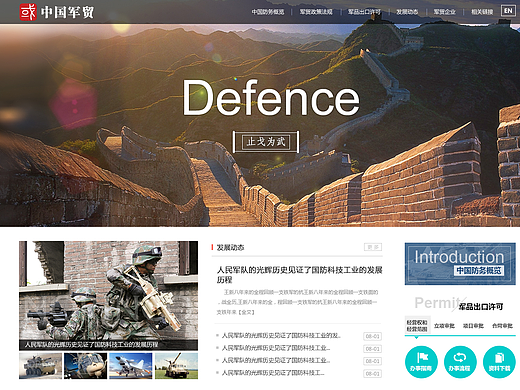Open the news row ending 科技工...
Screen dimensions: 520x390
[273, 373]
